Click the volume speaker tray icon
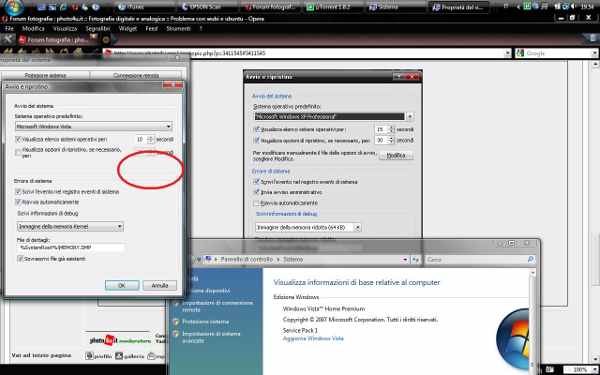 click(x=574, y=7)
